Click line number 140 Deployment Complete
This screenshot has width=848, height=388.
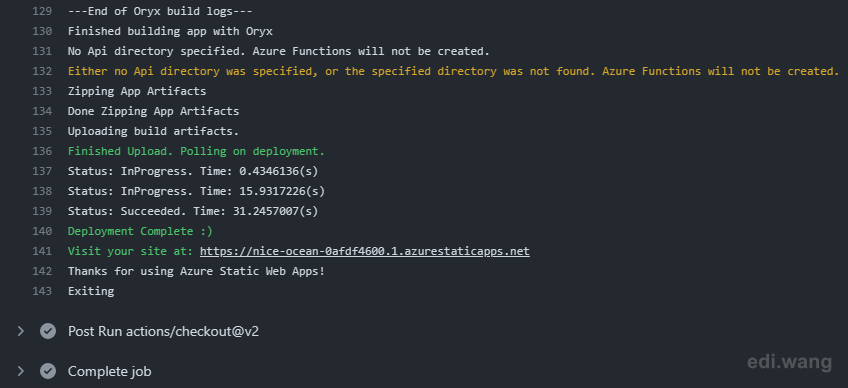(x=42, y=231)
